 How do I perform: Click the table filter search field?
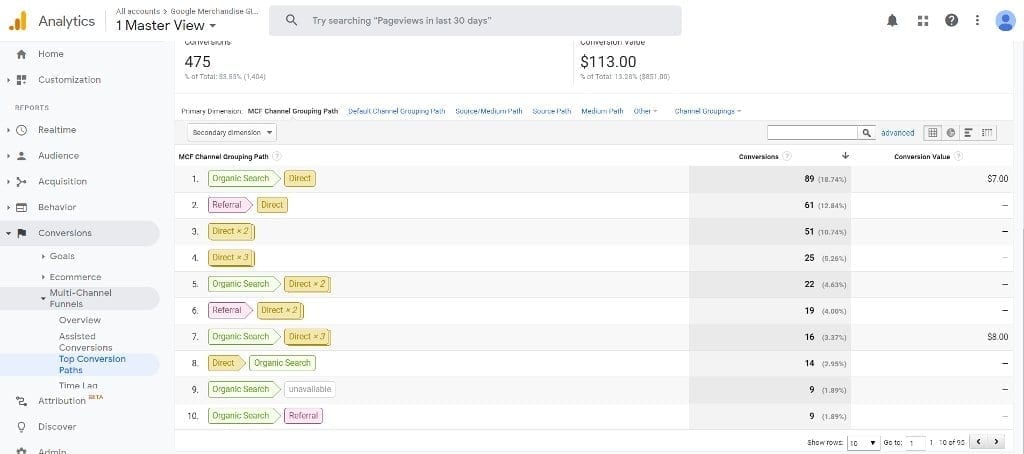(x=812, y=133)
